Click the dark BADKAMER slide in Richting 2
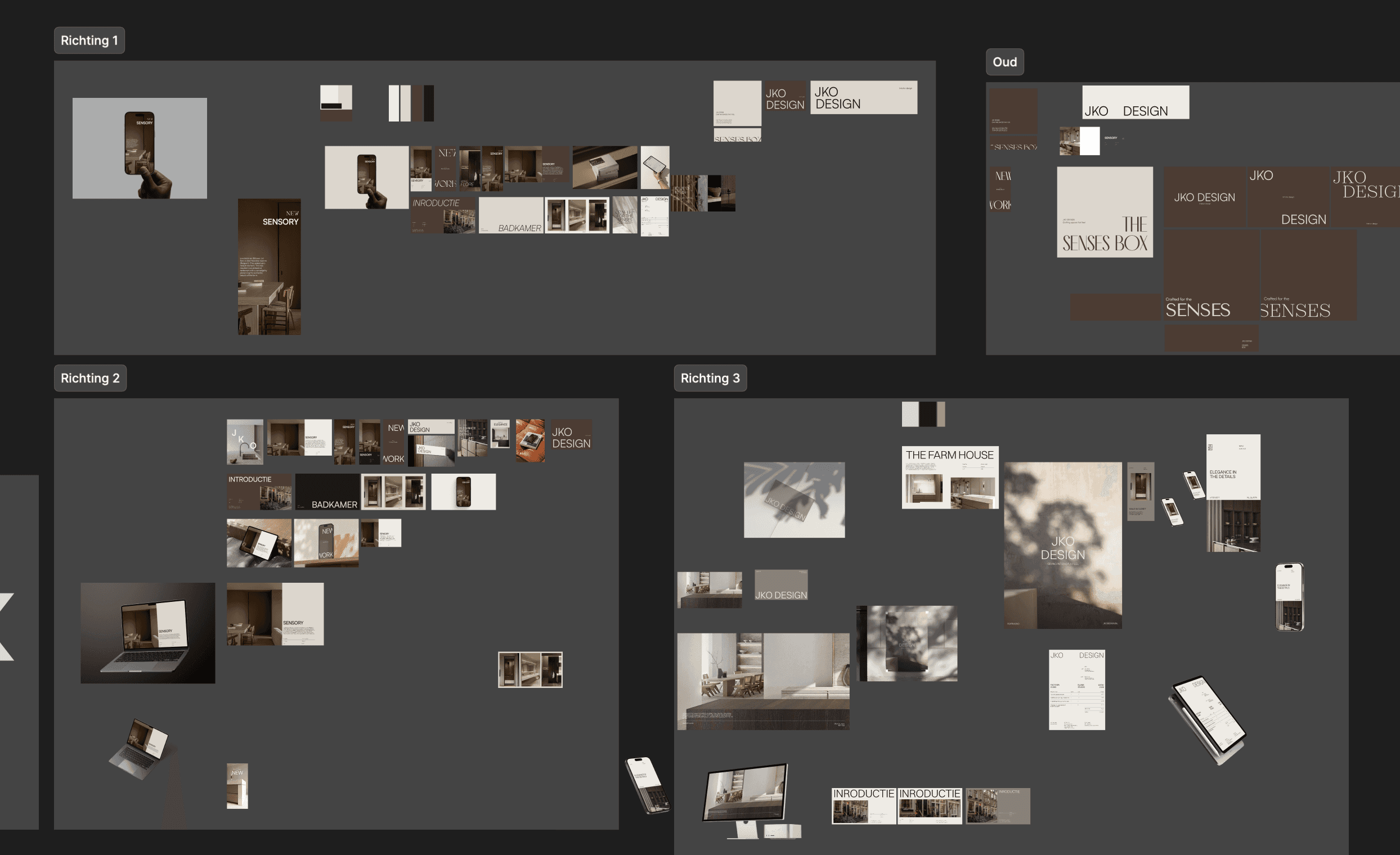1400x855 pixels. (327, 492)
